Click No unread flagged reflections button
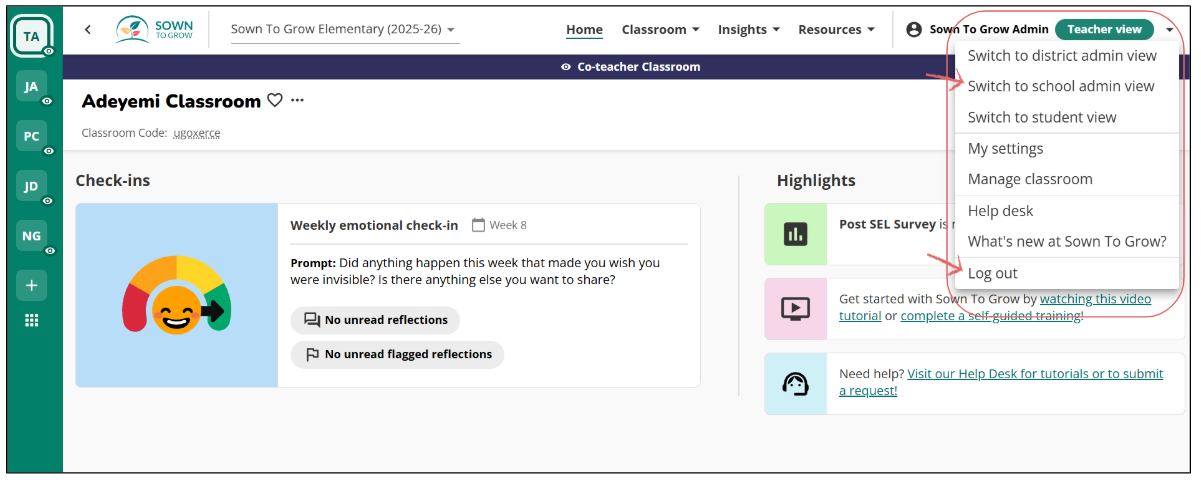Viewport: 1201px width, 484px height. pyautogui.click(x=397, y=354)
